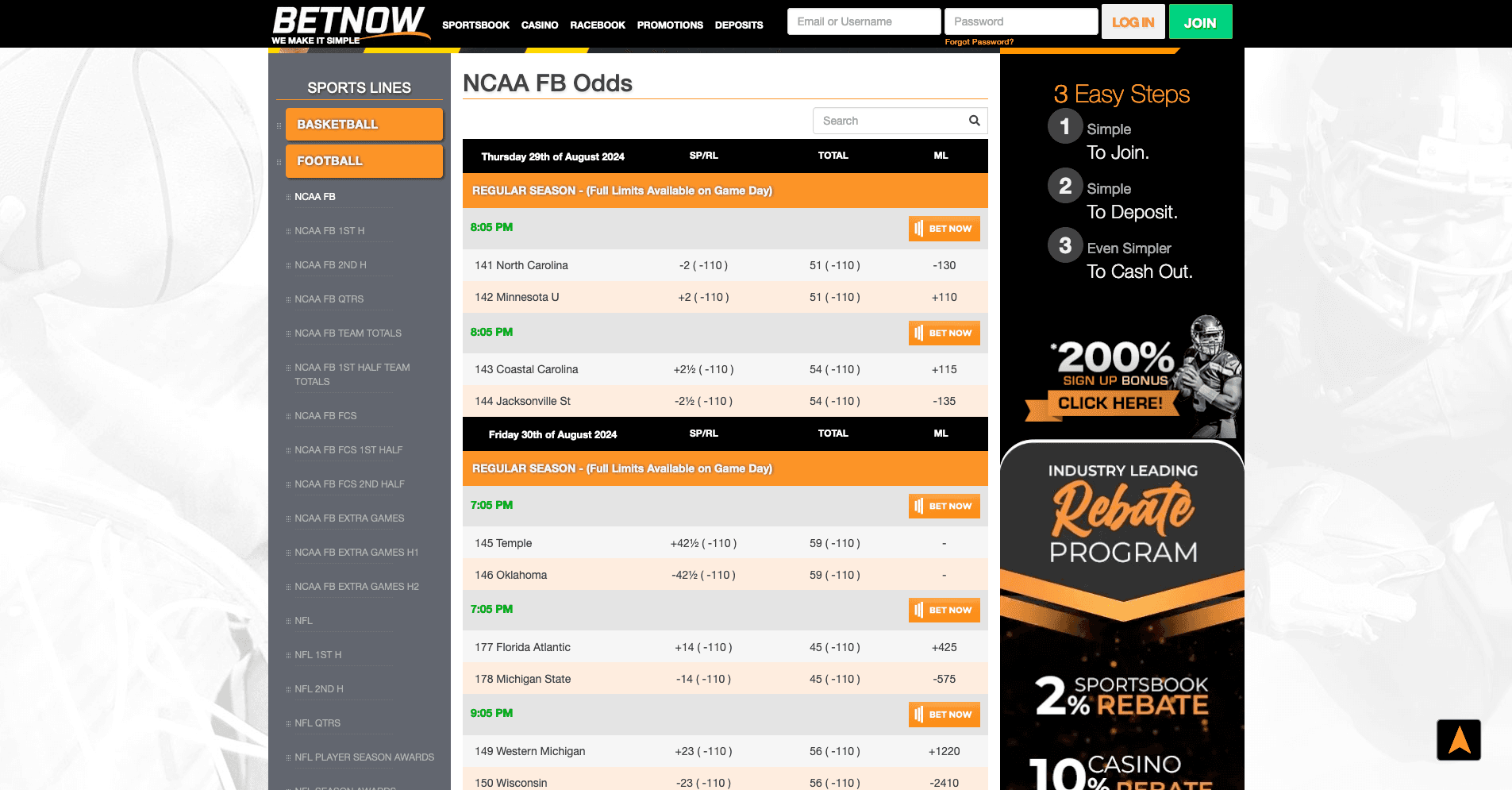Select NCAA FB TEAM TOTALS line
Viewport: 1512px width, 790px height.
click(348, 333)
